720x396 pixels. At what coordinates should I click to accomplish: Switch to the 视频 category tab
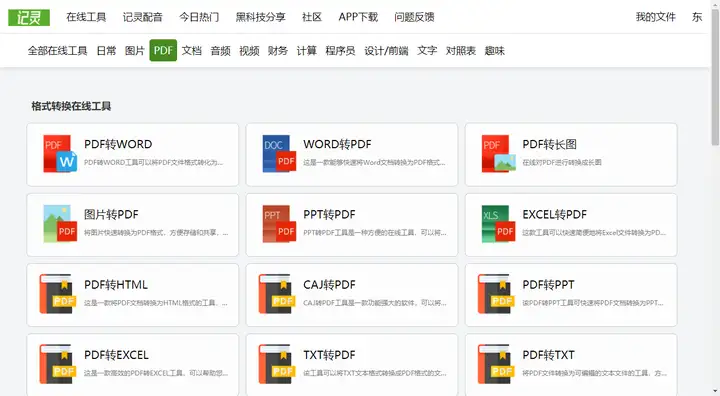[249, 51]
